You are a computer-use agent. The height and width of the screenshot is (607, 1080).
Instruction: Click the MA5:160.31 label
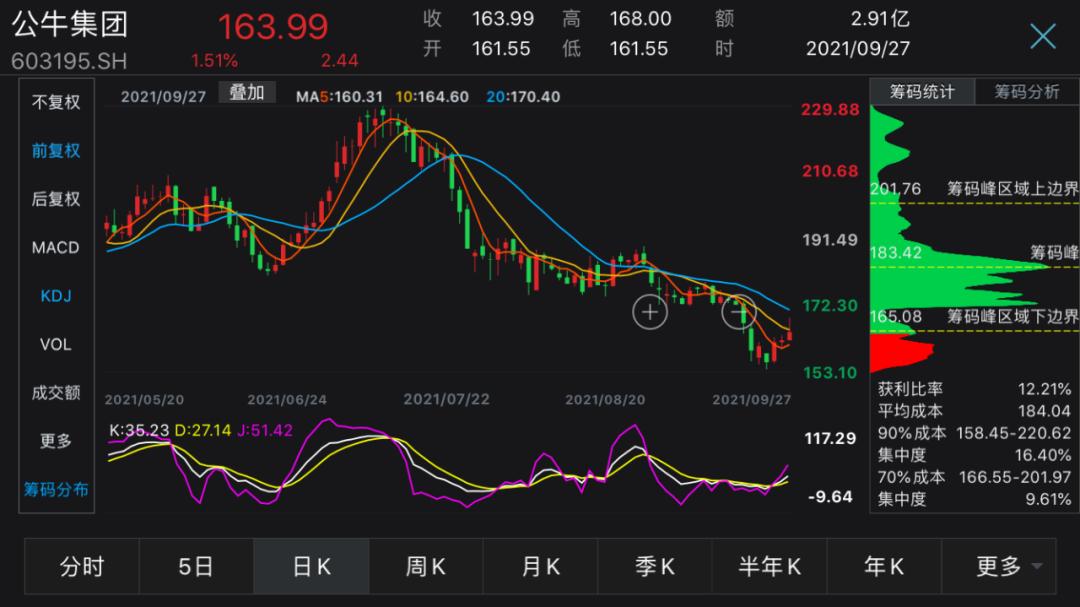tap(339, 97)
